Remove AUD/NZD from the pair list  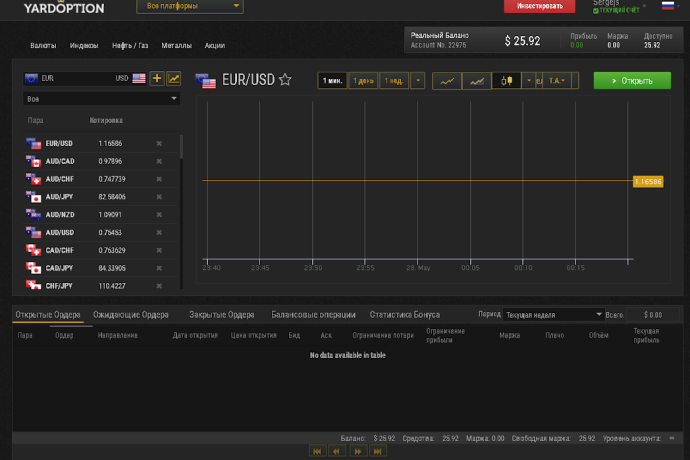[159, 215]
